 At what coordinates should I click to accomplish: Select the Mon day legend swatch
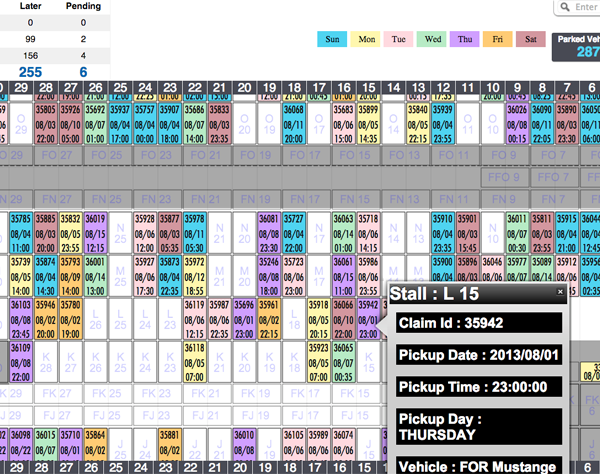366,40
